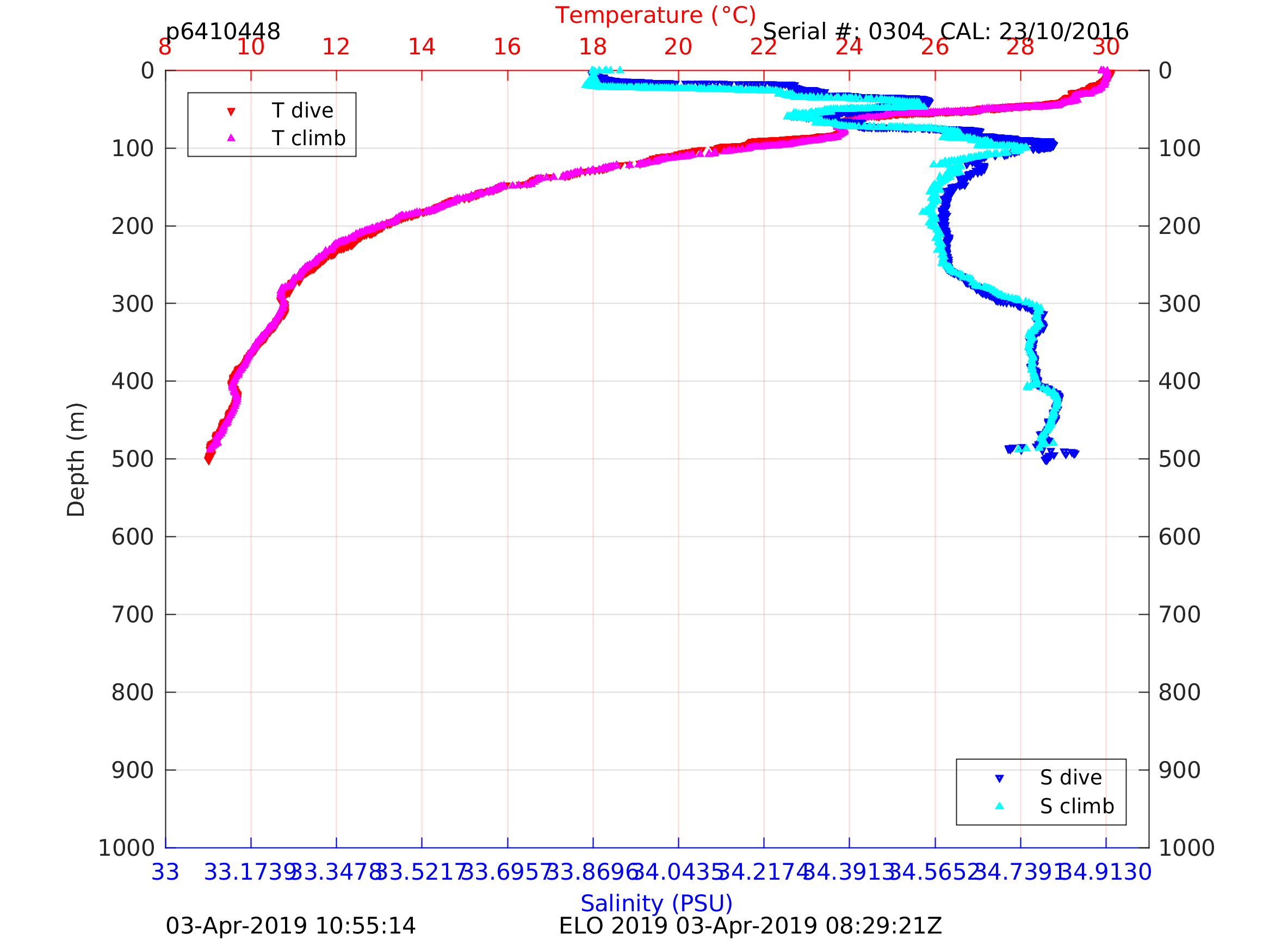This screenshot has height=952, width=1269.
Task: Click the temperature tick label '16'
Action: point(507,47)
